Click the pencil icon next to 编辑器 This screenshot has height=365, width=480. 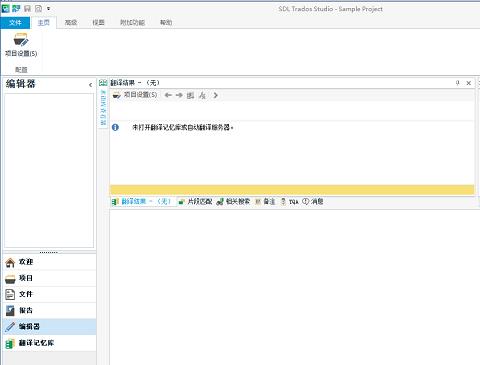10,327
